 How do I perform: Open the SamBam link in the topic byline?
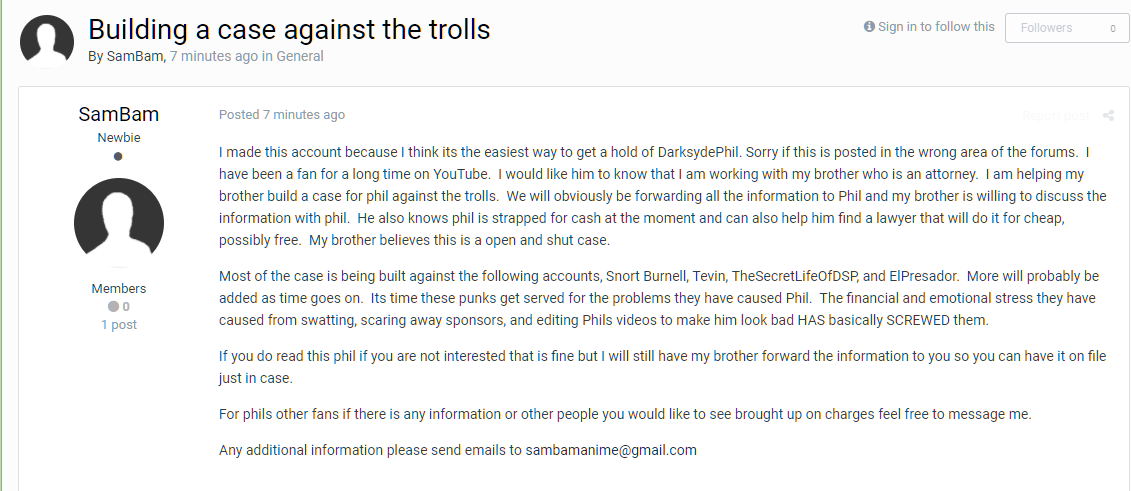click(x=135, y=56)
